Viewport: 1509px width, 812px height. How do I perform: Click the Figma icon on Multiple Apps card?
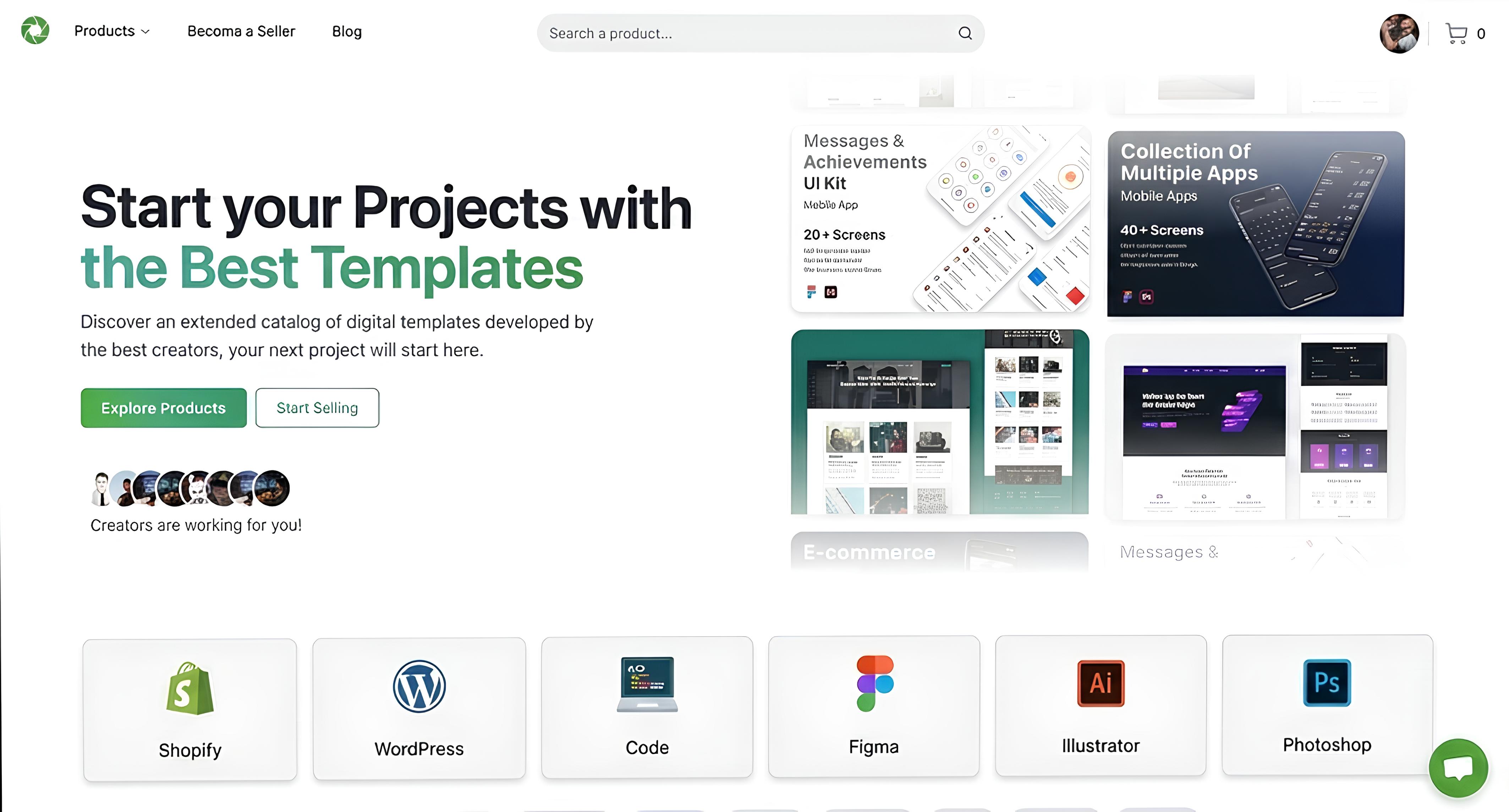tap(1127, 296)
